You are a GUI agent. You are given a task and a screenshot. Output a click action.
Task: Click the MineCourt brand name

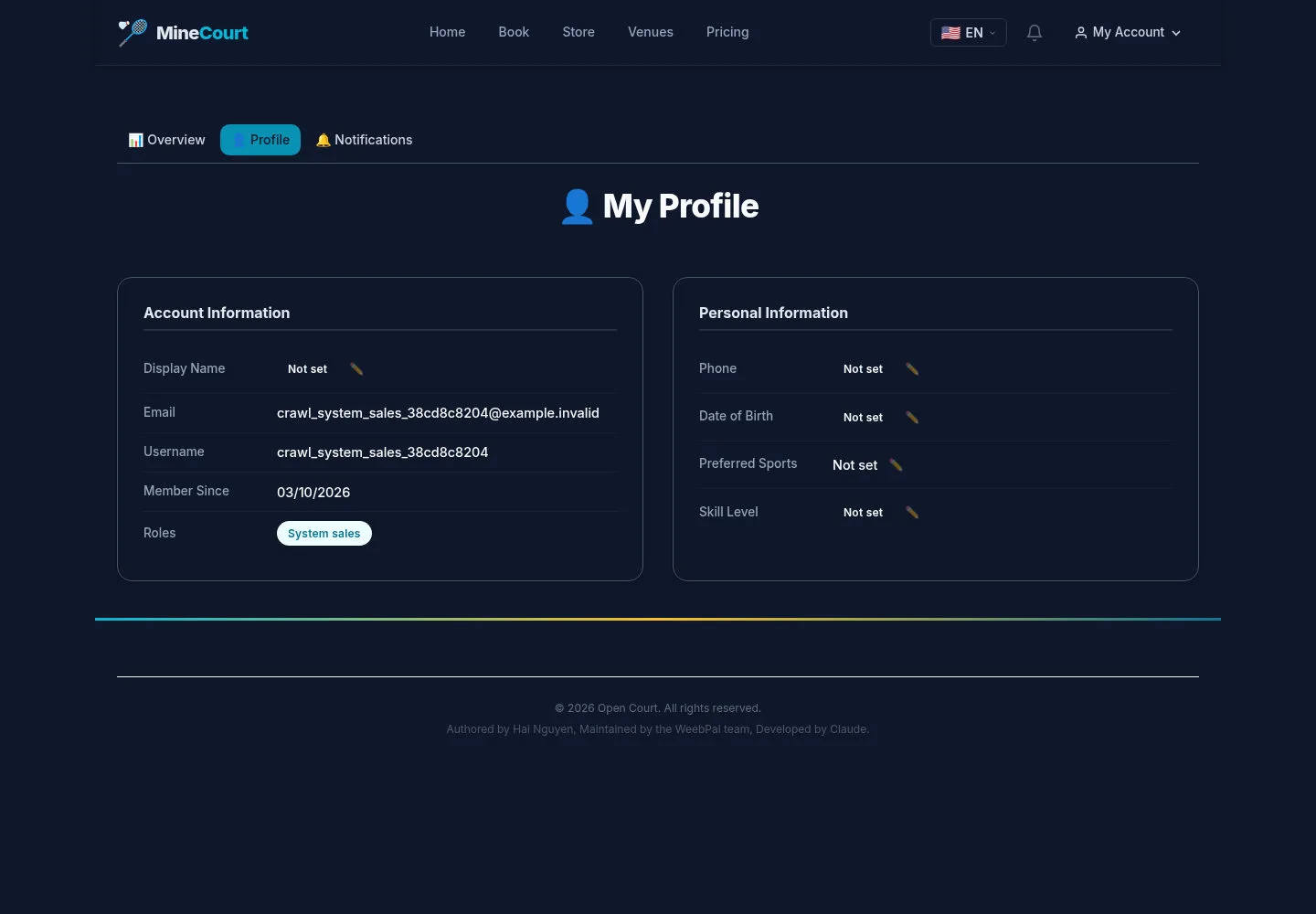pos(202,33)
